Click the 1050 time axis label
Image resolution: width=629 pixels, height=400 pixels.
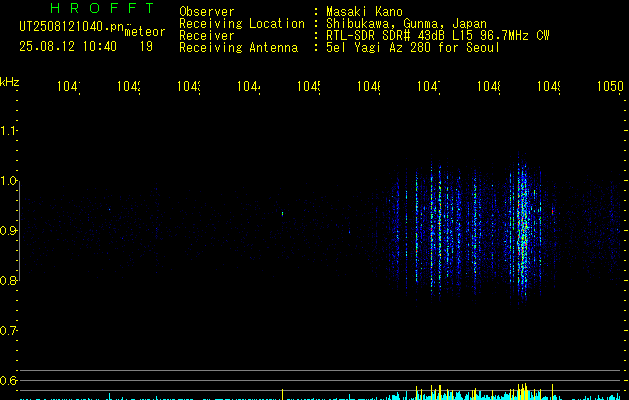(x=610, y=86)
